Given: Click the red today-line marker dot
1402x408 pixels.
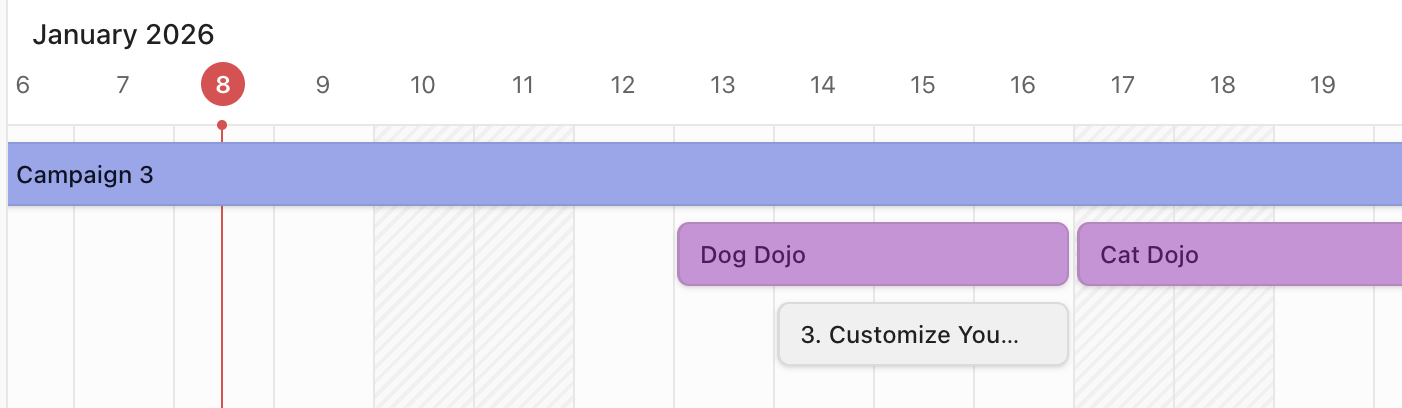Looking at the screenshot, I should click(x=222, y=125).
